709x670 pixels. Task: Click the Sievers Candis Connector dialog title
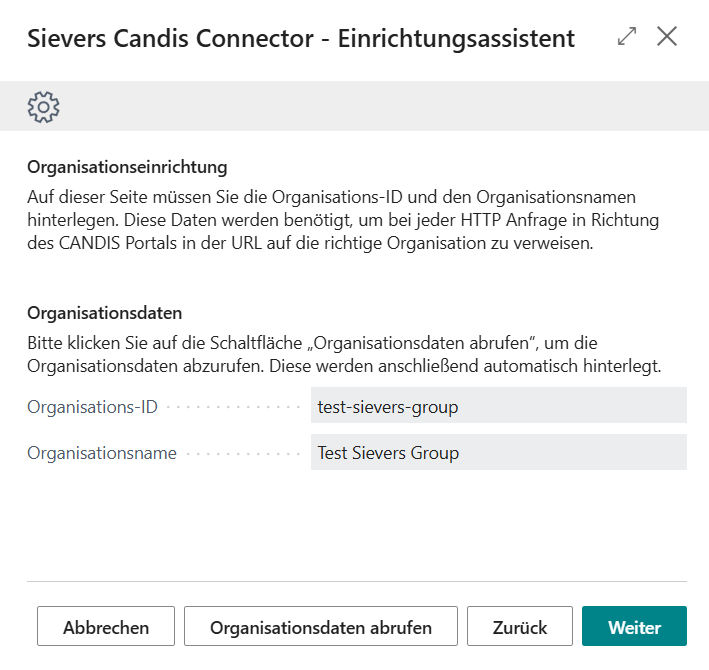[301, 39]
